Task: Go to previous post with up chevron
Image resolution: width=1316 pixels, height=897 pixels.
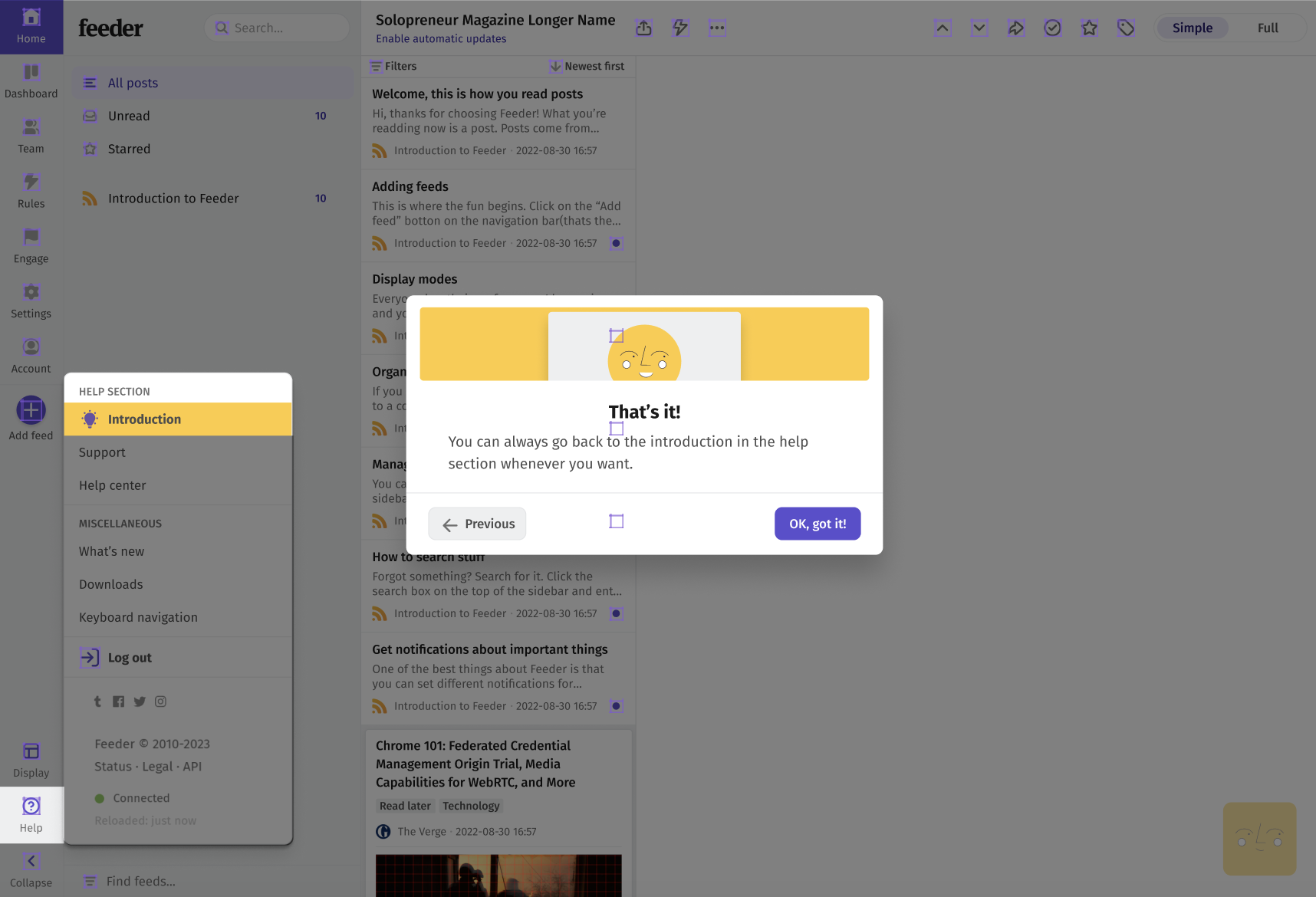Action: pos(943,28)
